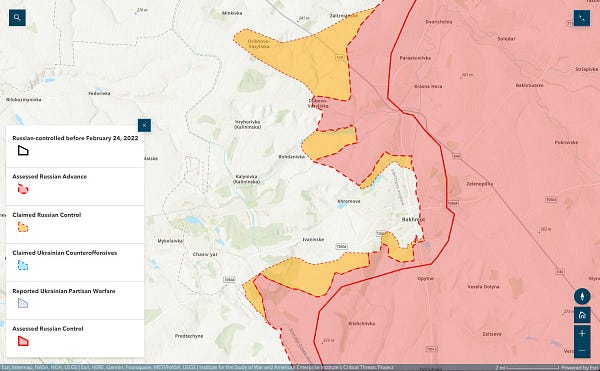The height and width of the screenshot is (371, 600).
Task: Reset map orientation with compass button
Action: 582,296
